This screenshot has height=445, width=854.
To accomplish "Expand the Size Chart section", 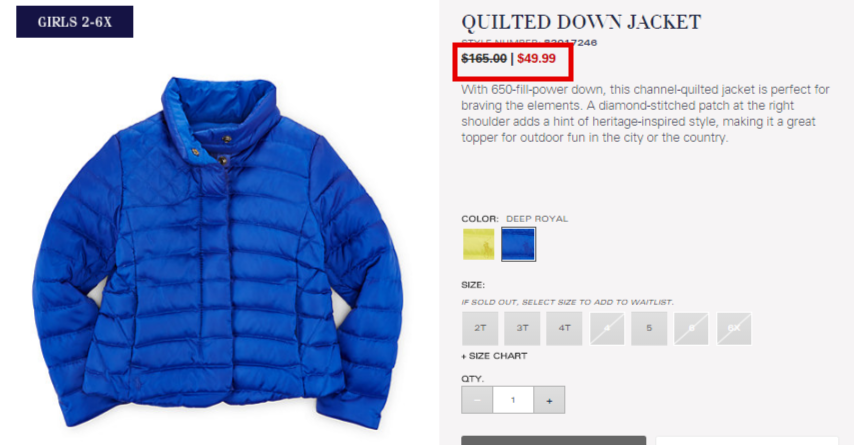I will (x=494, y=356).
